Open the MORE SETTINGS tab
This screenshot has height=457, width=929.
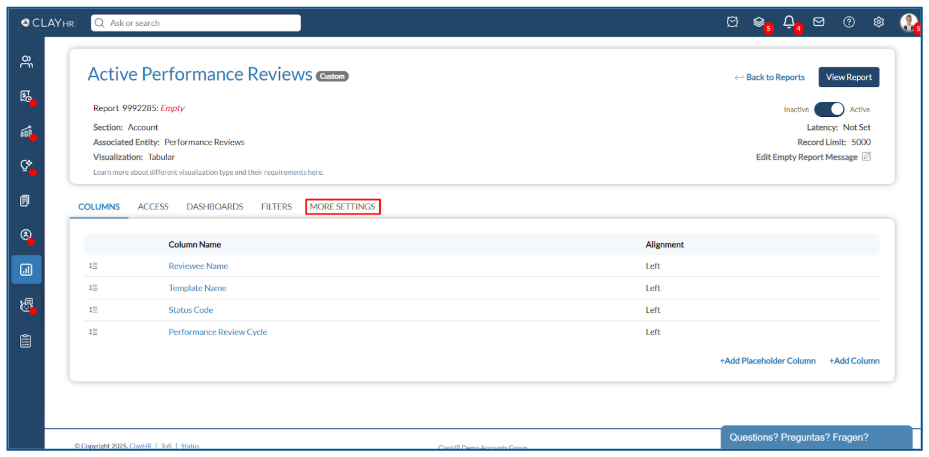[342, 207]
